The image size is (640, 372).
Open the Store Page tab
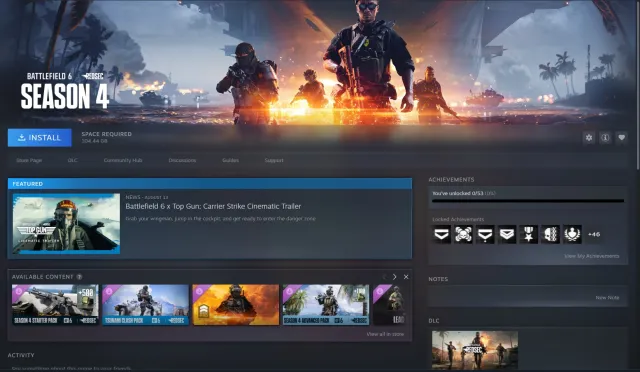click(x=29, y=160)
